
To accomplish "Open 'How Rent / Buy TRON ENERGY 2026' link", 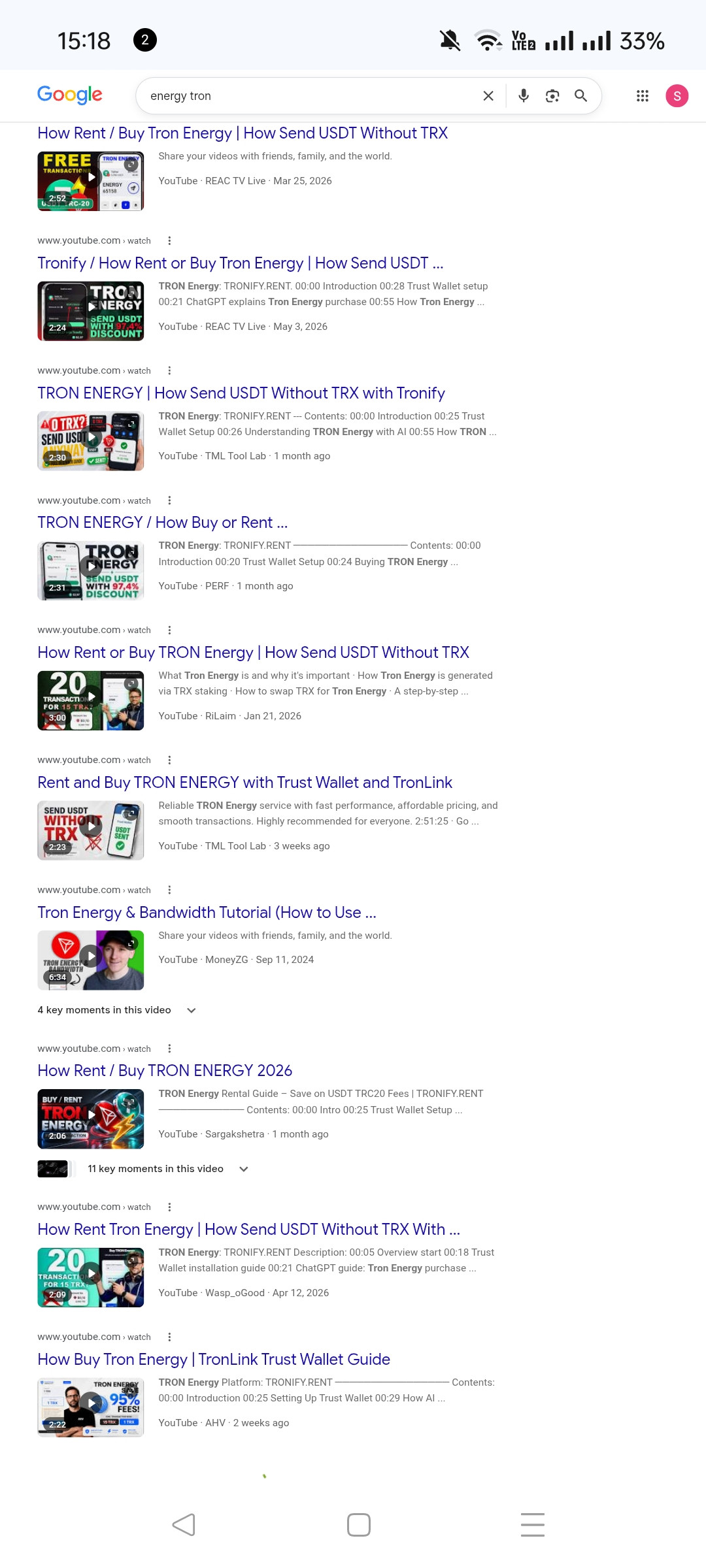I will [165, 1071].
